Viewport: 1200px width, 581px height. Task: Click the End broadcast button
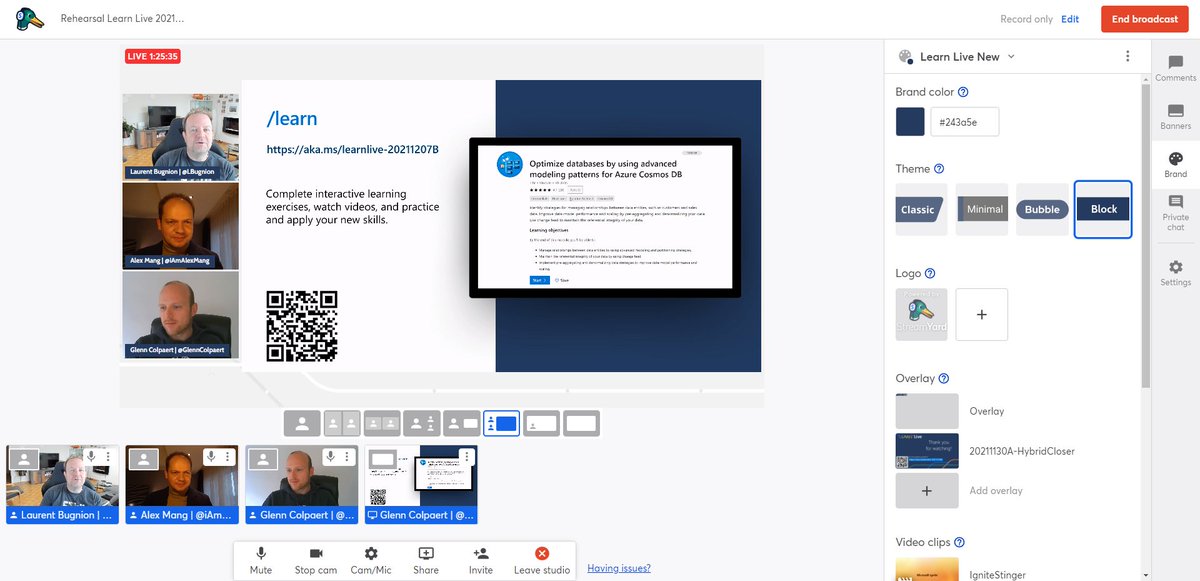(x=1145, y=19)
